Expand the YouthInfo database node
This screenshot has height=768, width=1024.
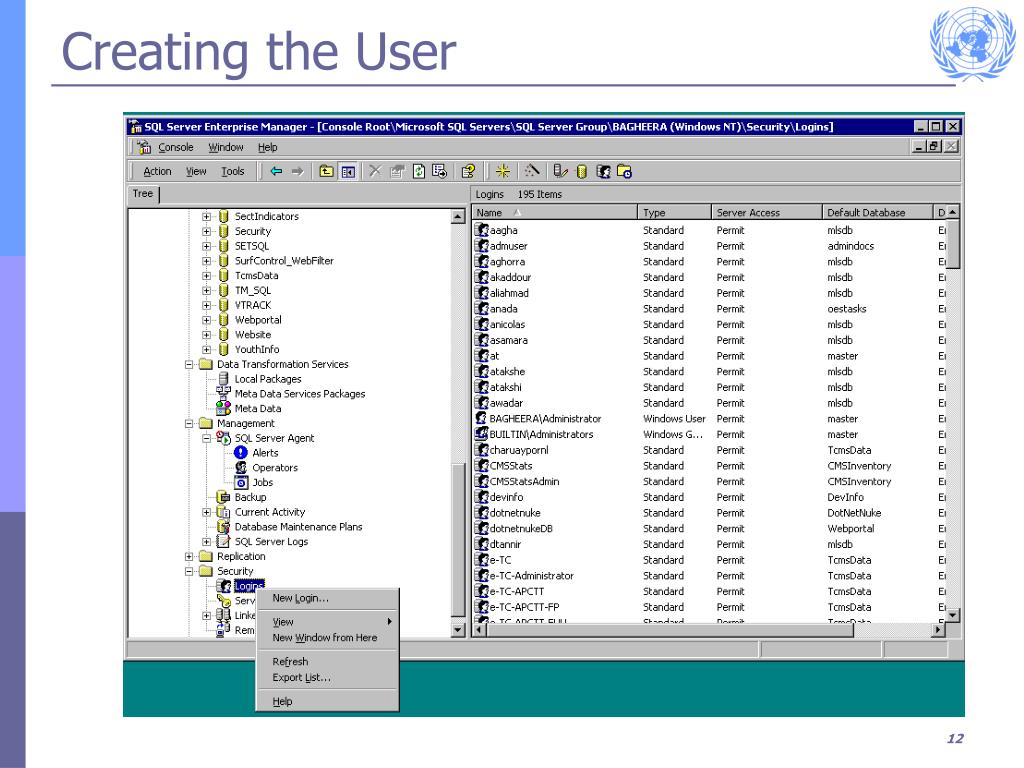click(206, 349)
